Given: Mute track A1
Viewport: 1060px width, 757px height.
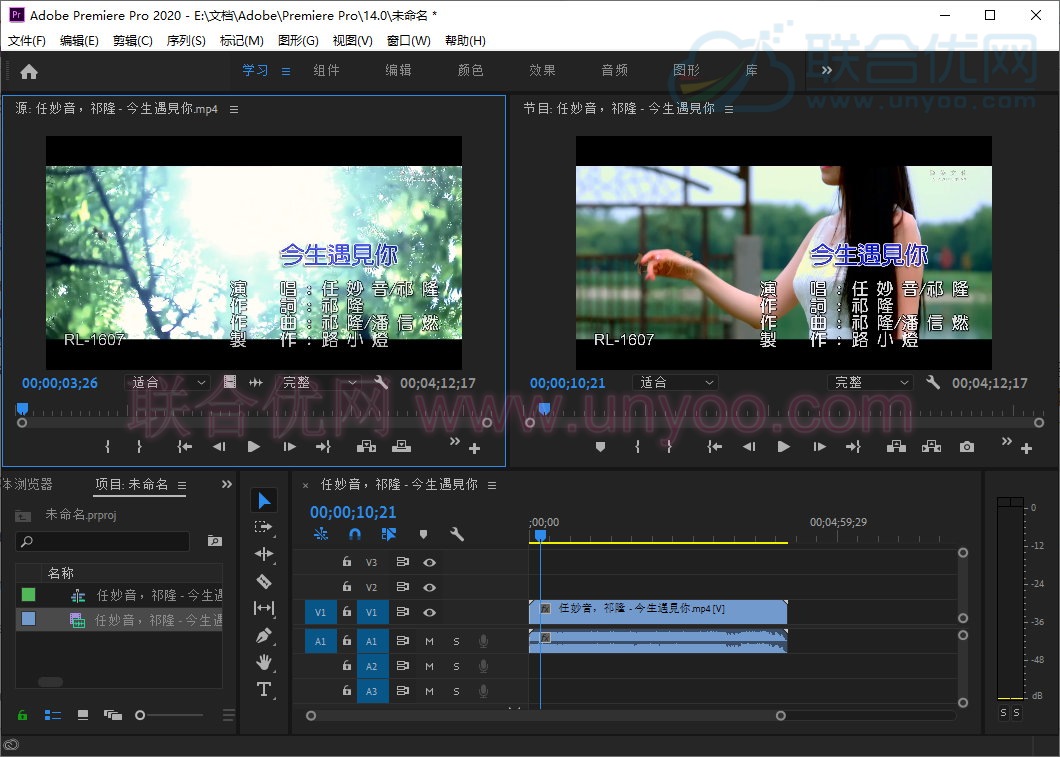Looking at the screenshot, I should pos(429,641).
